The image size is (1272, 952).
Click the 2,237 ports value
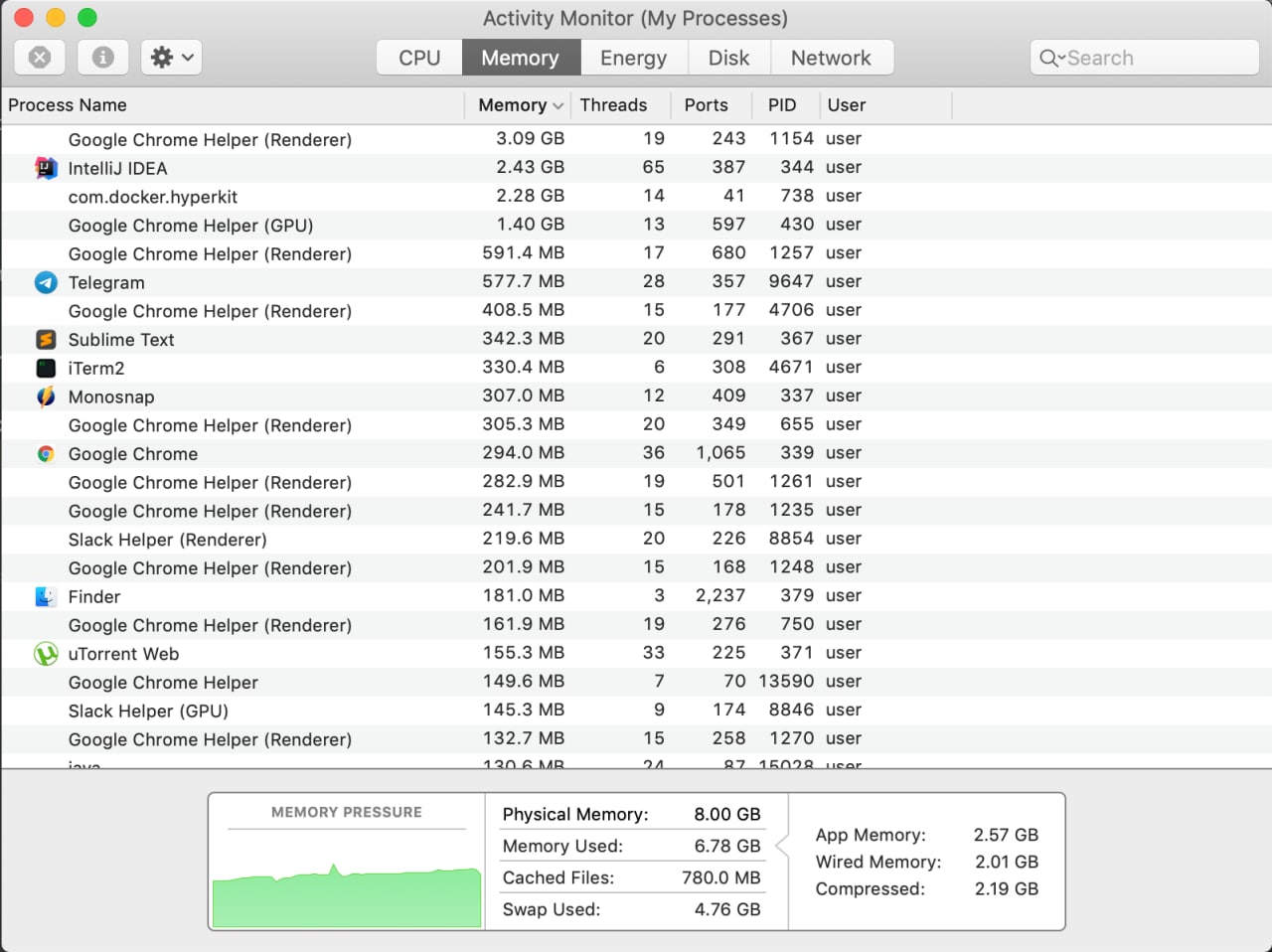click(x=720, y=595)
